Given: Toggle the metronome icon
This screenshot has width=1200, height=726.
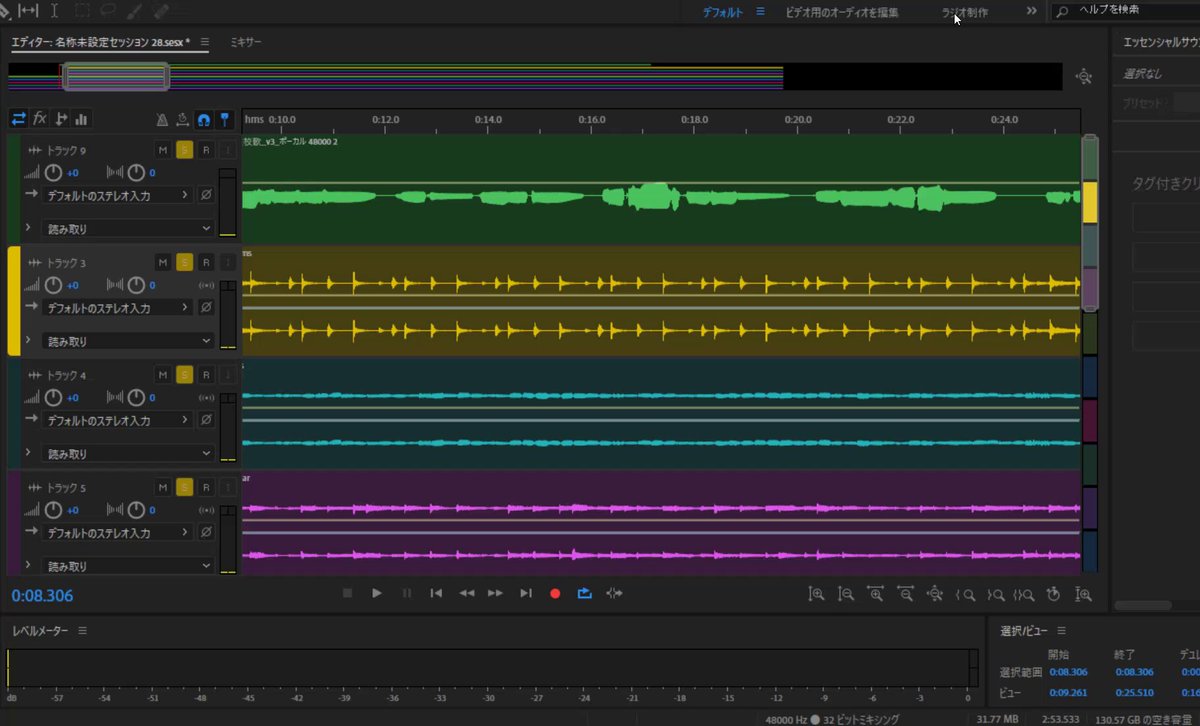Looking at the screenshot, I should tap(162, 119).
